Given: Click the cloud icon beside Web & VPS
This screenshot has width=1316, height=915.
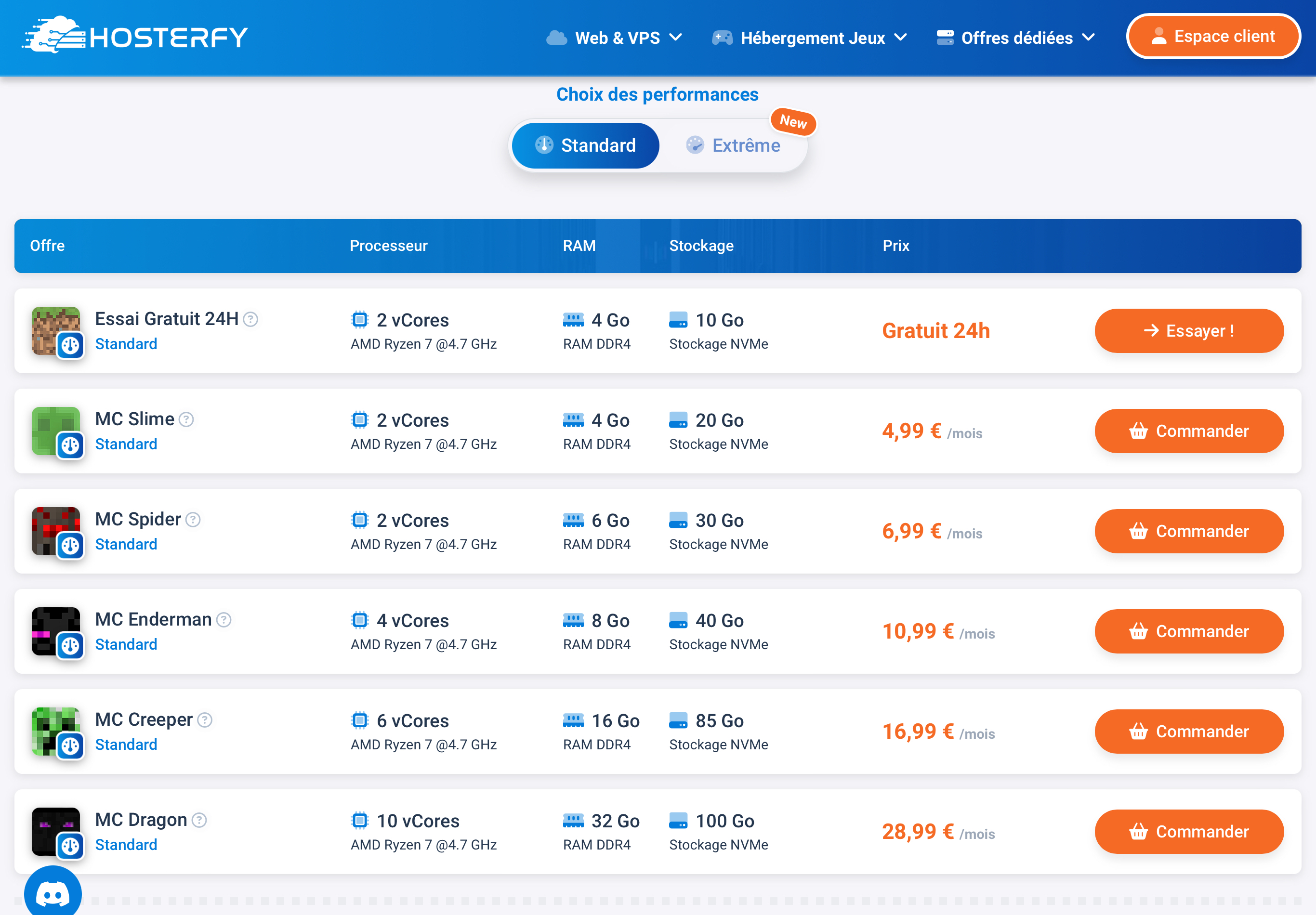Looking at the screenshot, I should click(x=556, y=38).
